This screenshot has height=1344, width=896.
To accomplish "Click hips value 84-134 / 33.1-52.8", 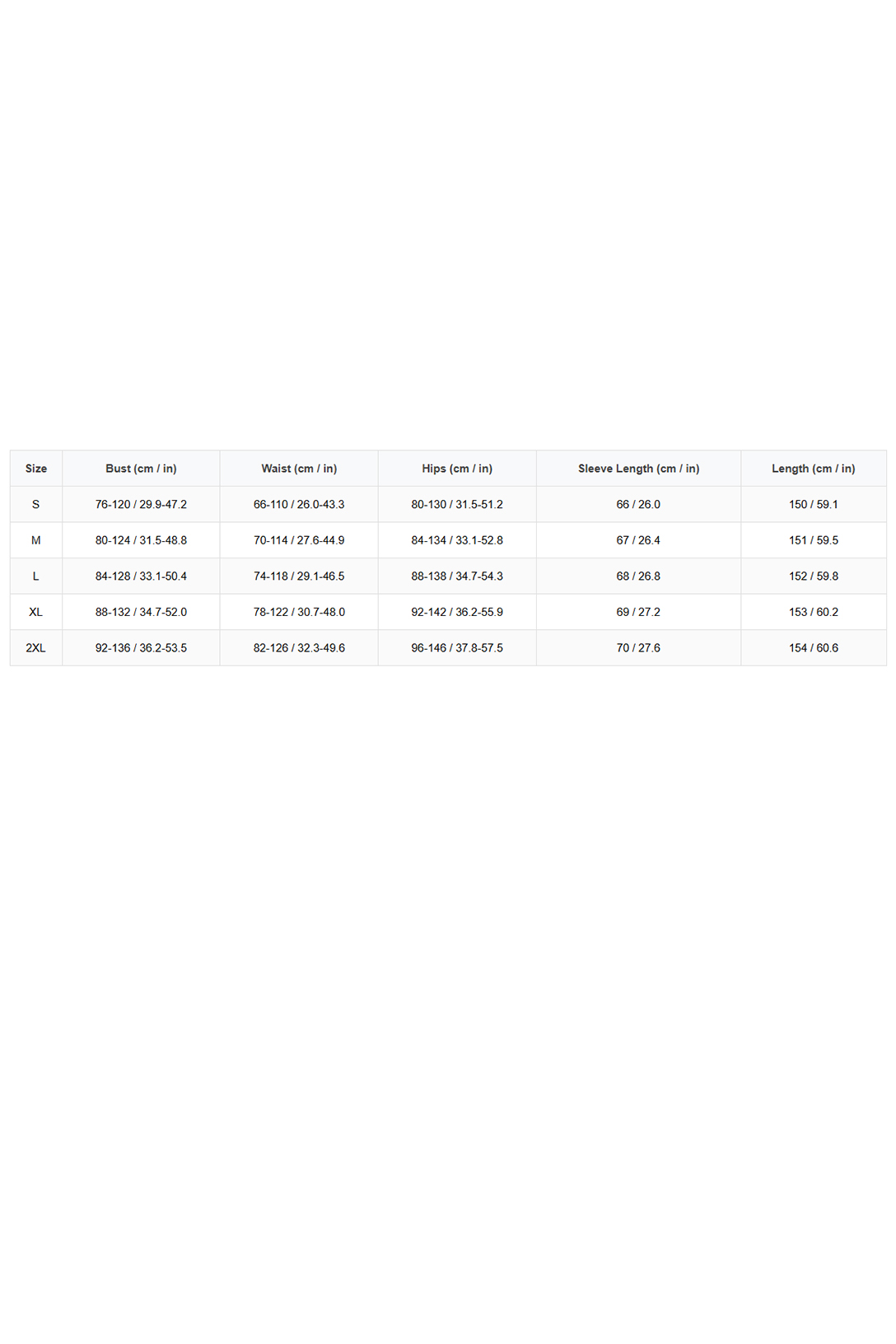I will pyautogui.click(x=457, y=540).
